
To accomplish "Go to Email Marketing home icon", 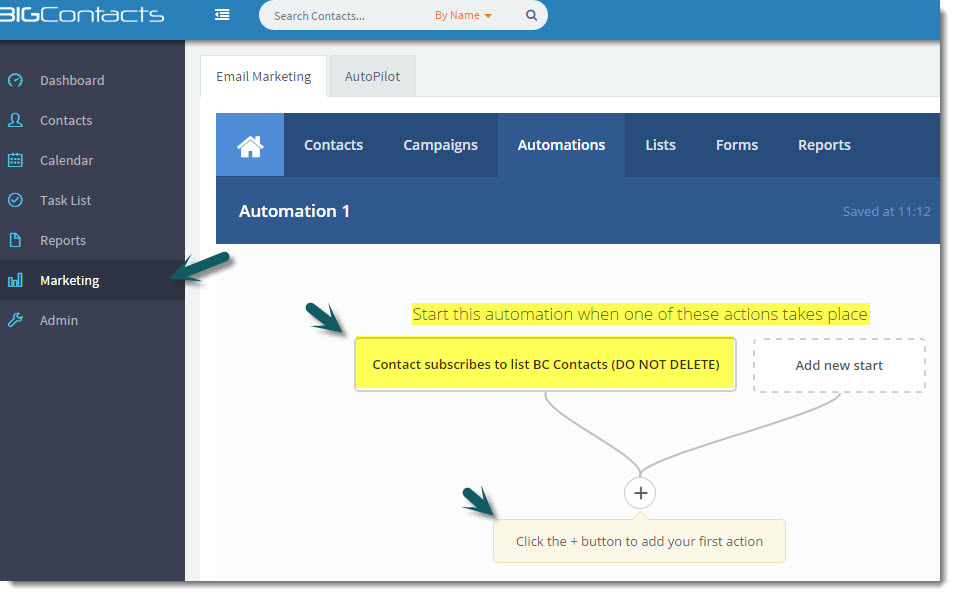I will click(250, 145).
